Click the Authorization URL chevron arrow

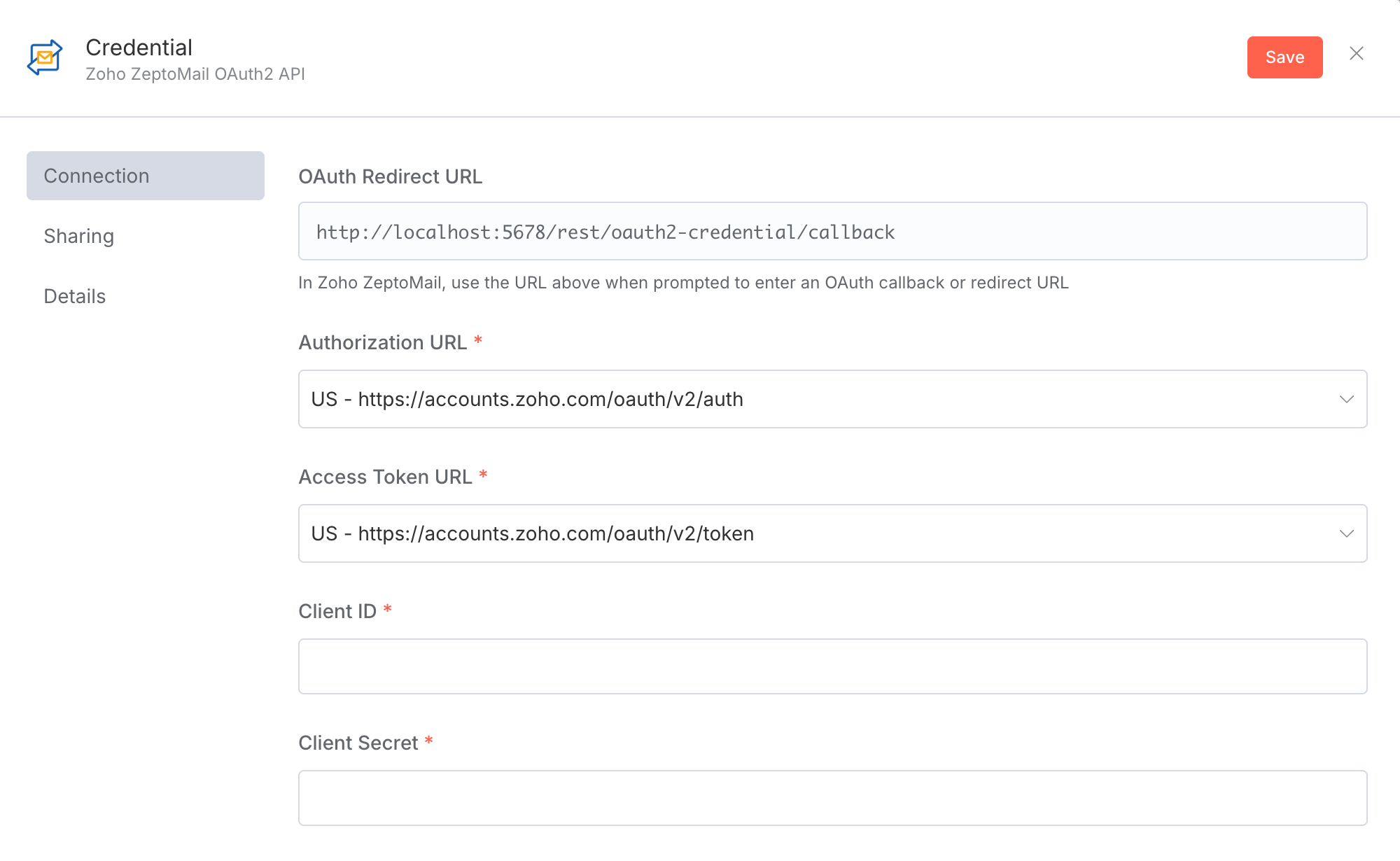click(1346, 399)
